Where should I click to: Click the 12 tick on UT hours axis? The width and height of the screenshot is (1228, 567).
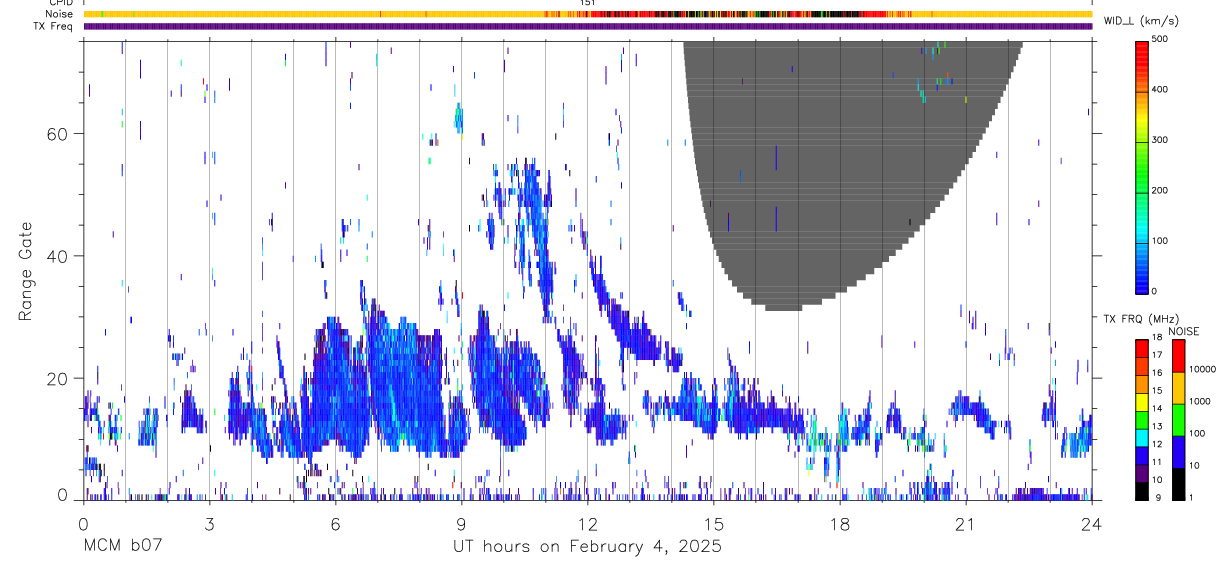click(x=587, y=523)
